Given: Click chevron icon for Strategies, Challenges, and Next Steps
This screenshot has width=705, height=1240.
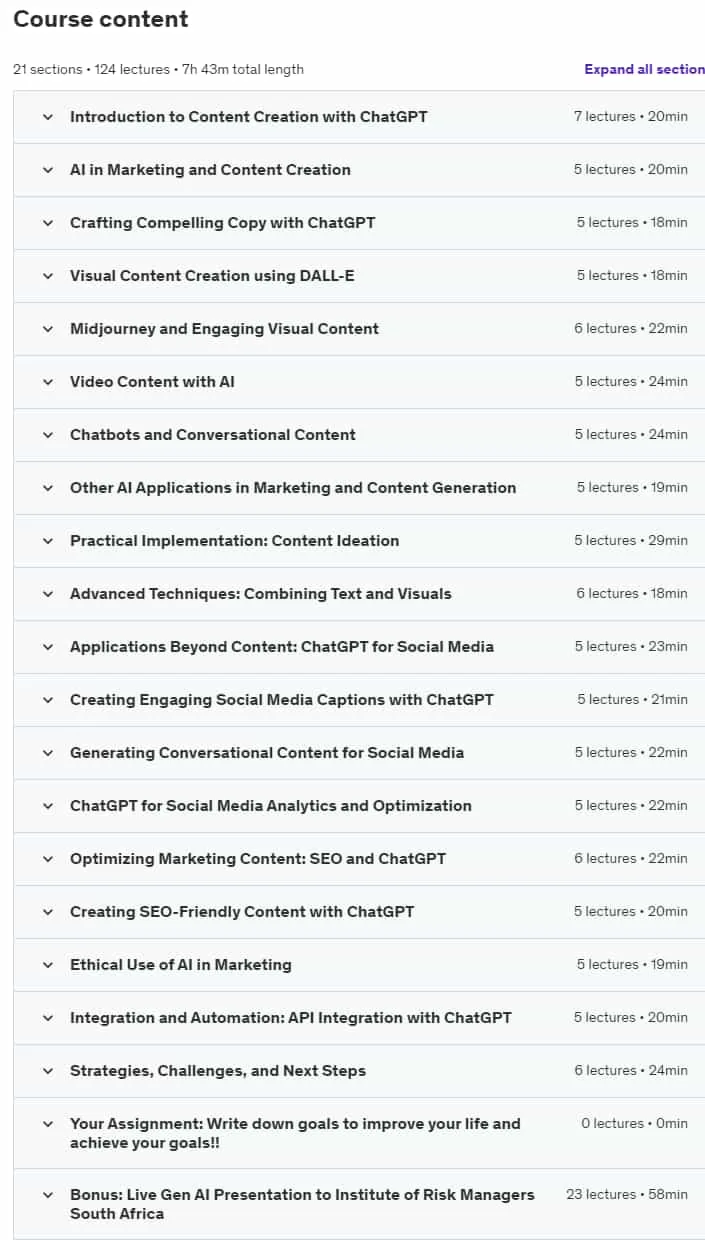Looking at the screenshot, I should click(47, 1071).
